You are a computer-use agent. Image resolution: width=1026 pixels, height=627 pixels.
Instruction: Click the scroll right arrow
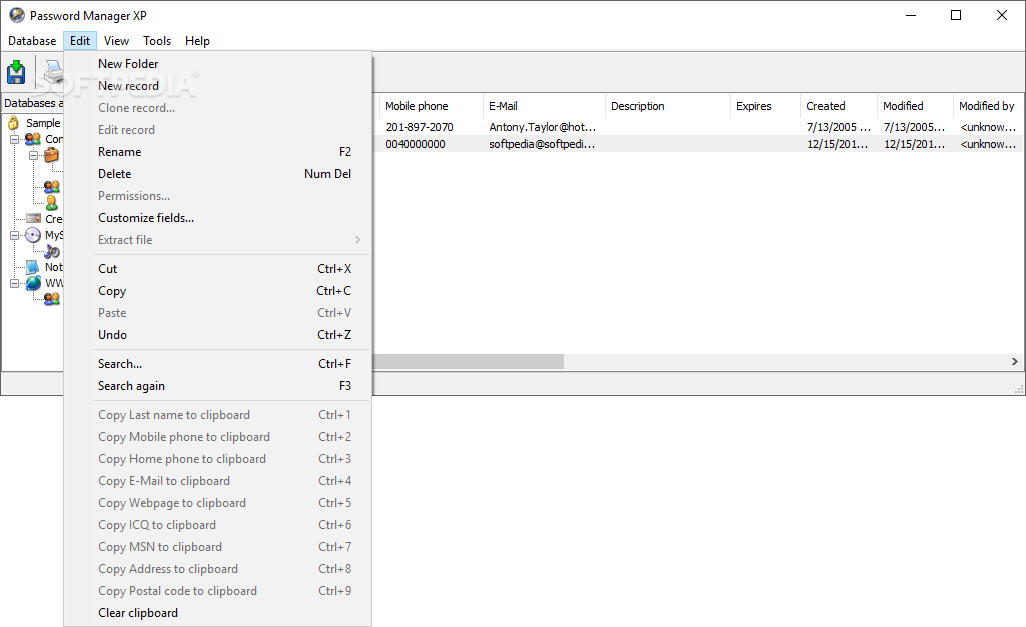1014,361
